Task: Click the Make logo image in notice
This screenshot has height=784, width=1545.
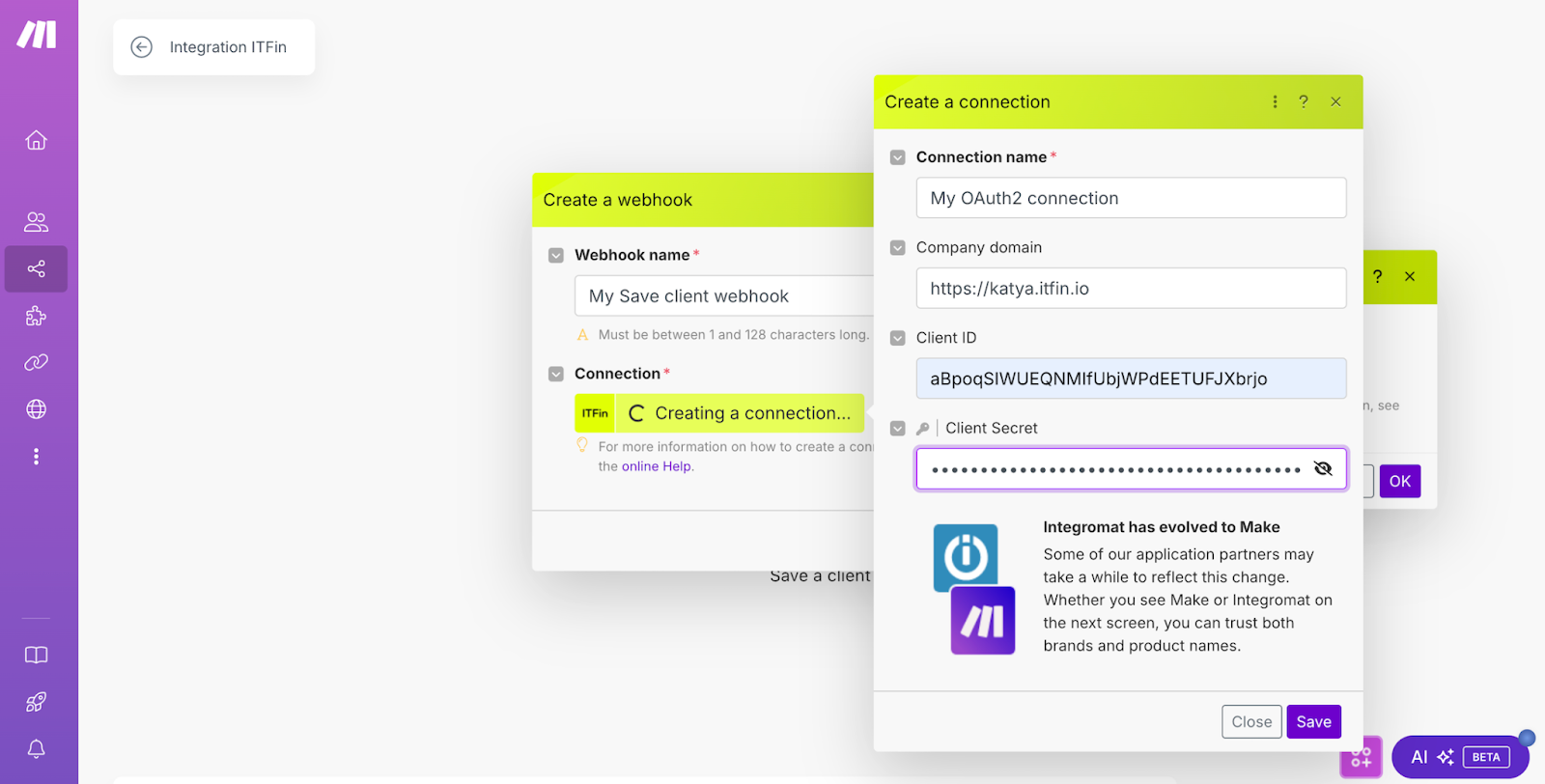Action: (x=983, y=621)
